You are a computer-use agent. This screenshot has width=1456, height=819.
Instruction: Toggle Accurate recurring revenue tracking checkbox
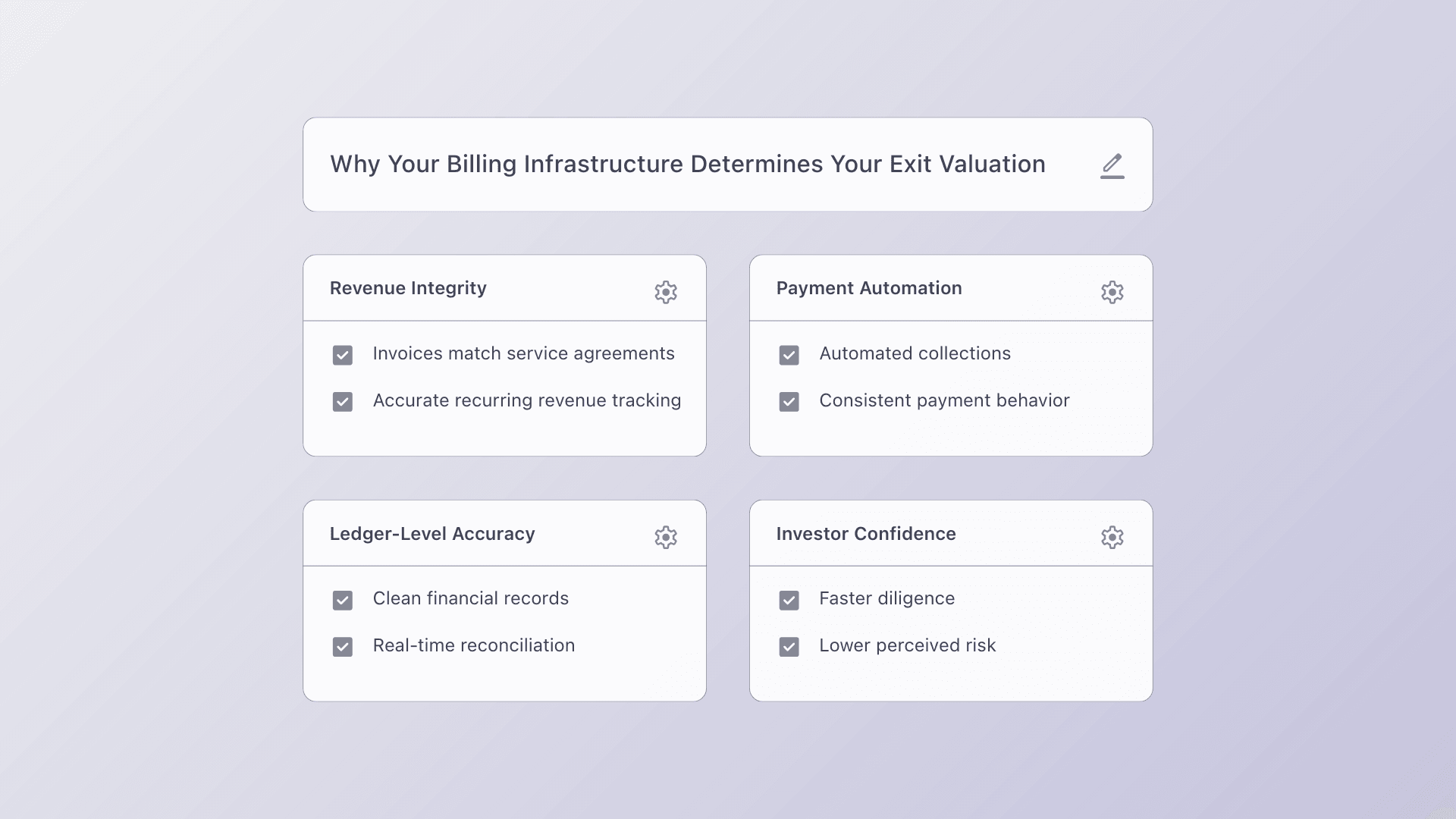pyautogui.click(x=343, y=402)
